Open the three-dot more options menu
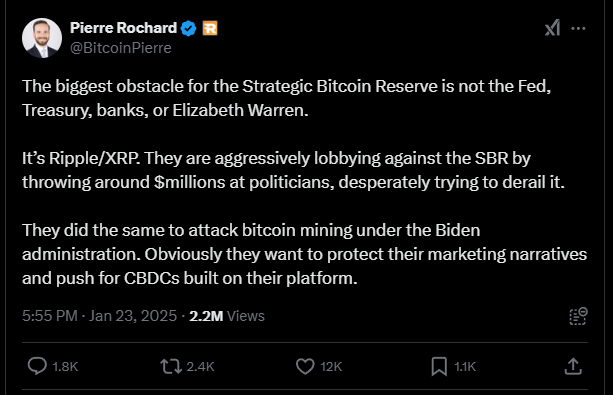This screenshot has width=613, height=395. tap(578, 28)
